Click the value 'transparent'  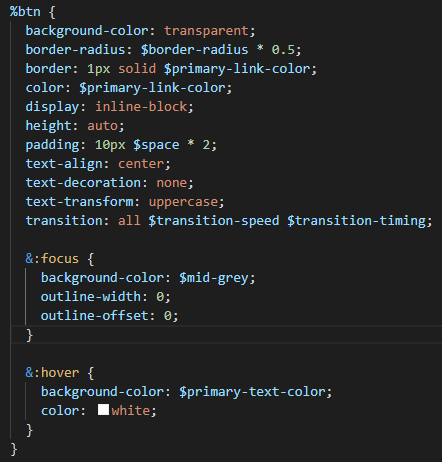[206, 31]
